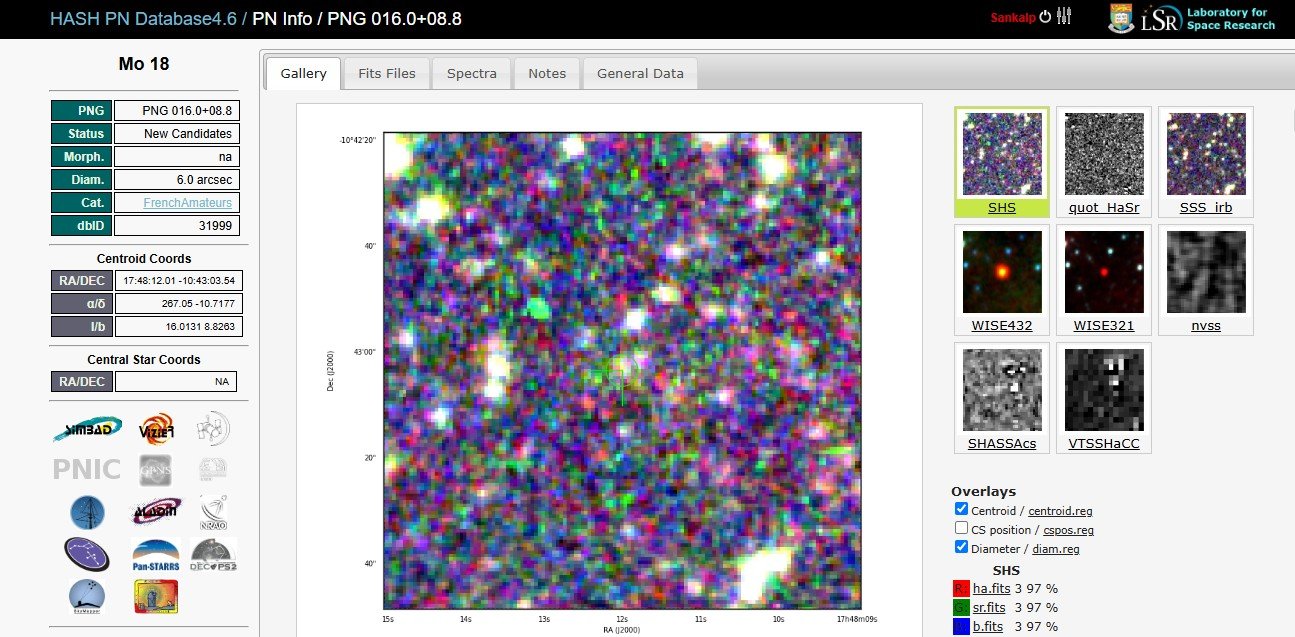Download the diam.reg file
1295x637 pixels.
tap(1054, 549)
